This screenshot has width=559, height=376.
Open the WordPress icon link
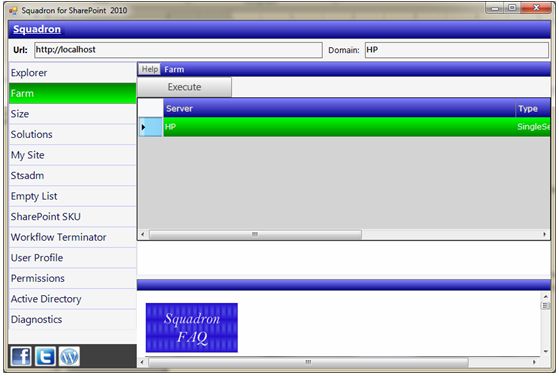[69, 356]
